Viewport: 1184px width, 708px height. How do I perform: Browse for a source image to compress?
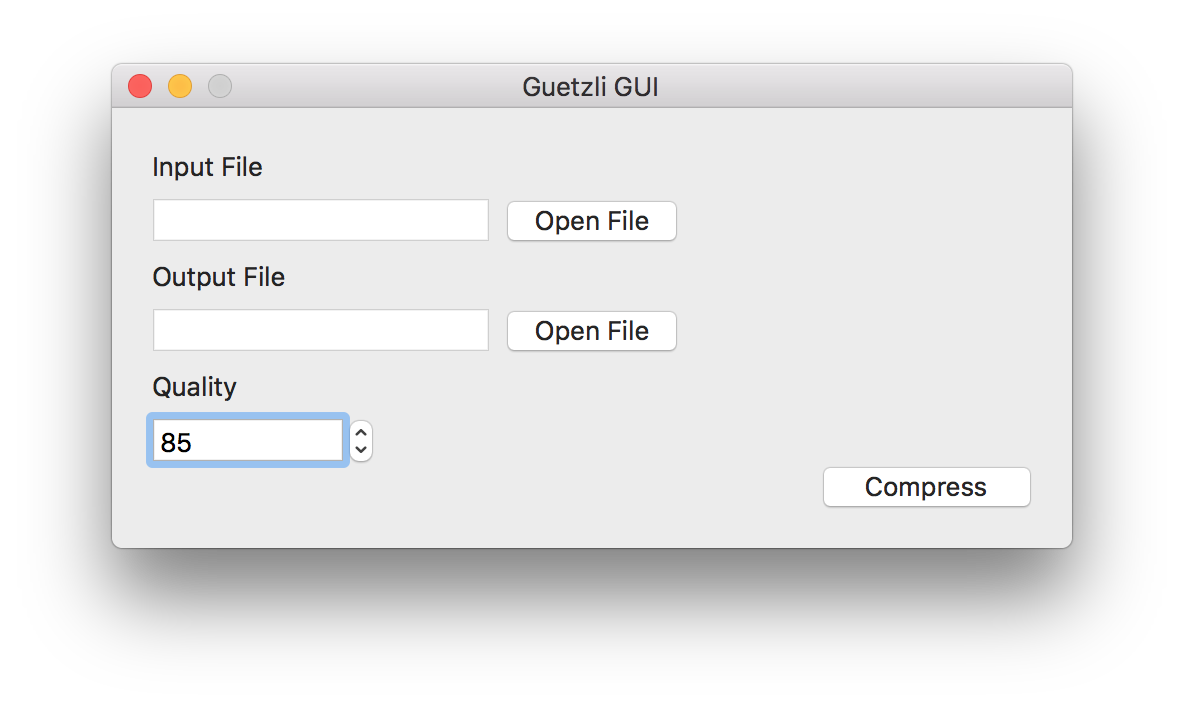point(592,221)
